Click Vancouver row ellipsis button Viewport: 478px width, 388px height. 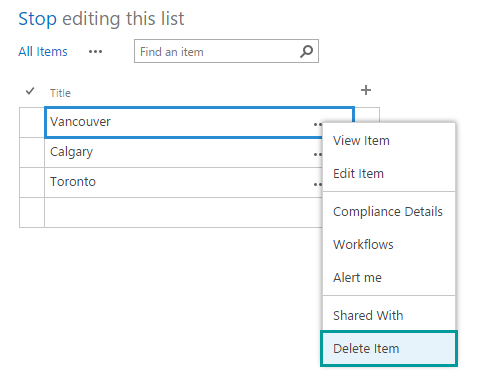(318, 124)
